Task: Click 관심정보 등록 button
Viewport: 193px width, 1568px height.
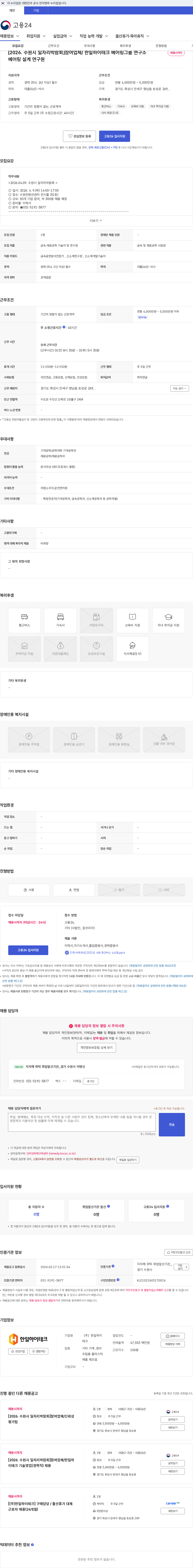Action: [x=79, y=136]
